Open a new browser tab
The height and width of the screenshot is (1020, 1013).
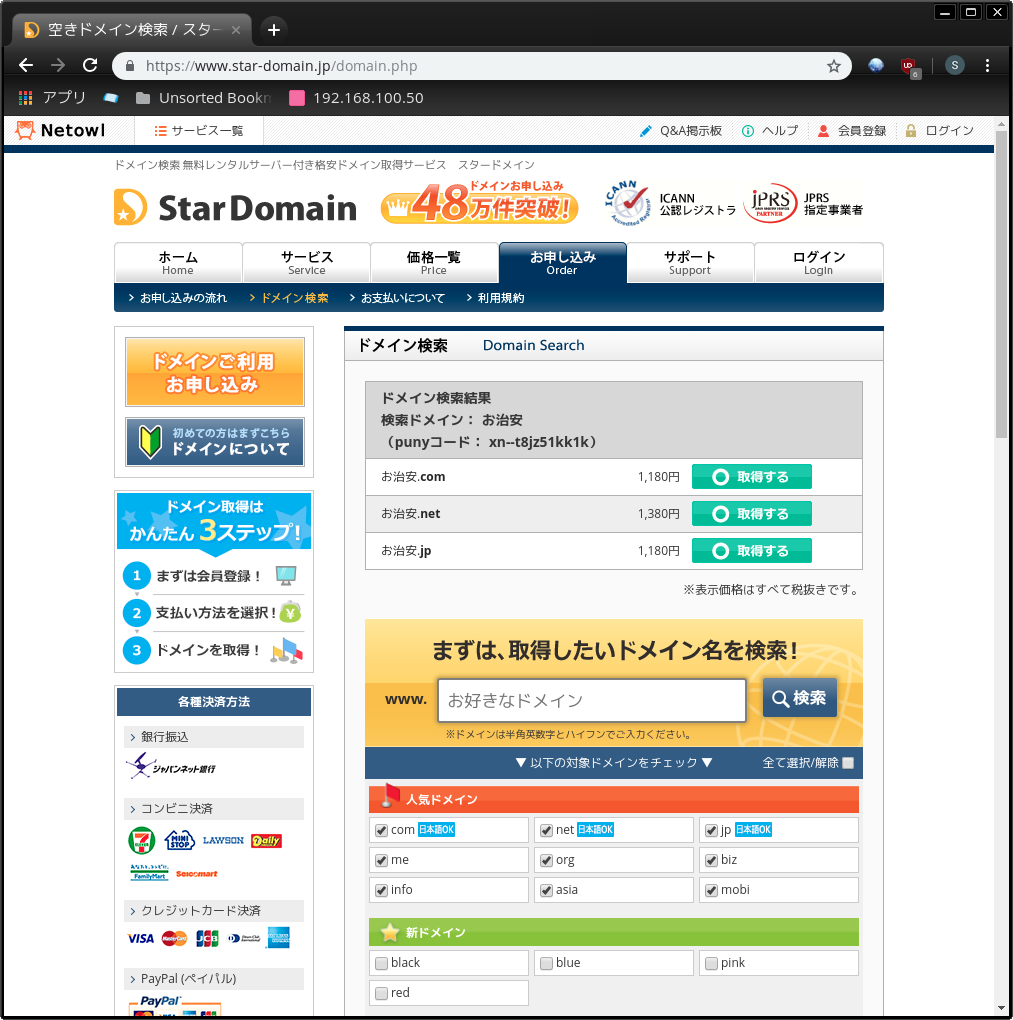click(x=274, y=30)
